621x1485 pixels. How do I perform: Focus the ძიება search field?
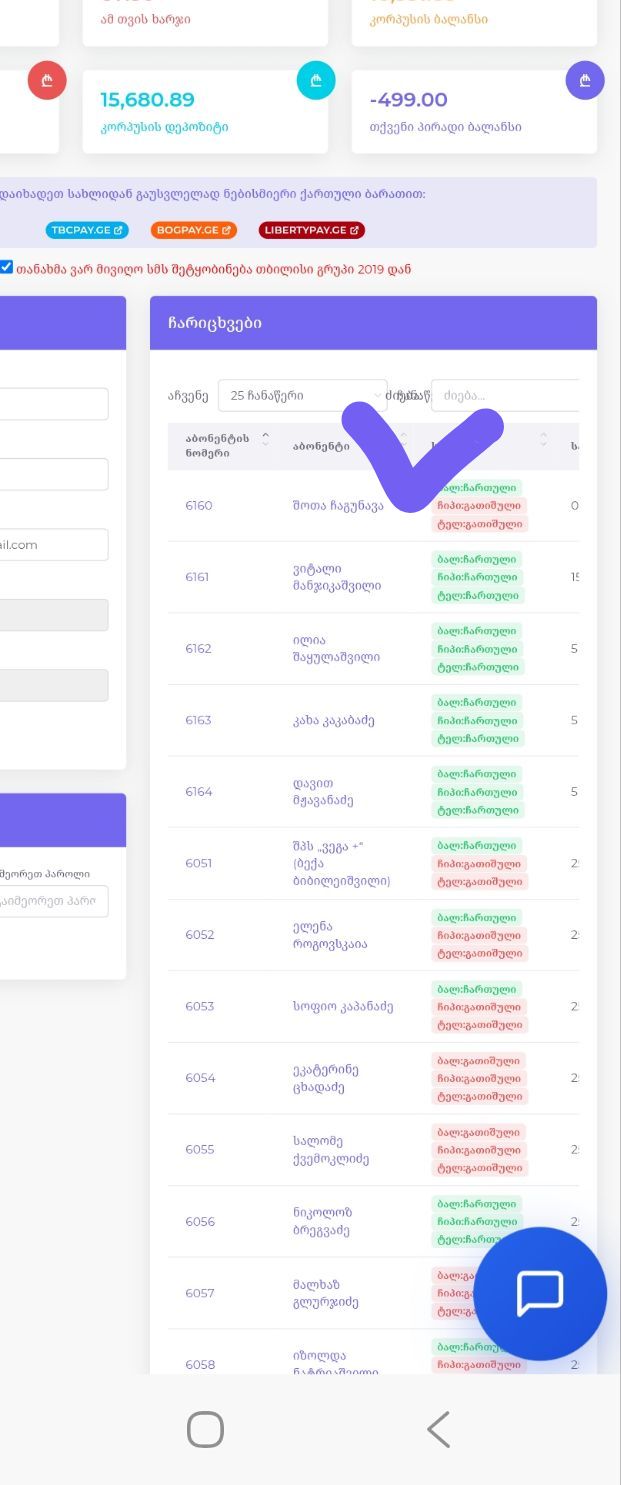(506, 395)
